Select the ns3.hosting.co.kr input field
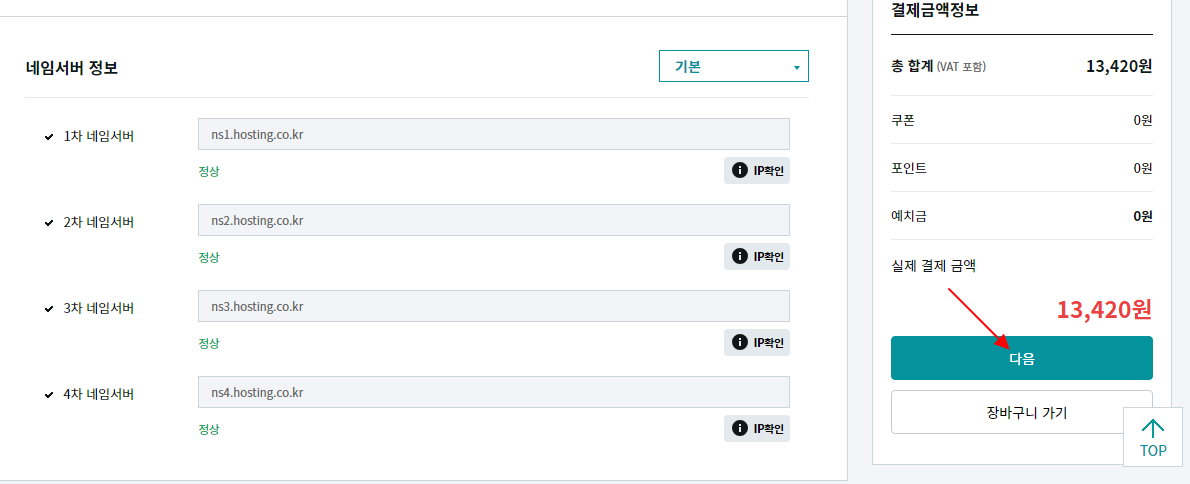The height and width of the screenshot is (484, 1190). (493, 306)
